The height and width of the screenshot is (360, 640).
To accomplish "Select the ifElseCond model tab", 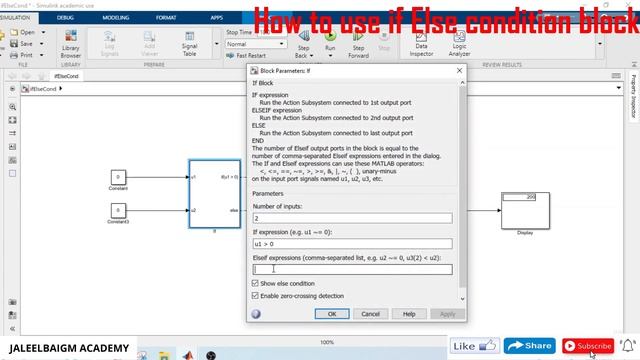I will pyautogui.click(x=66, y=76).
